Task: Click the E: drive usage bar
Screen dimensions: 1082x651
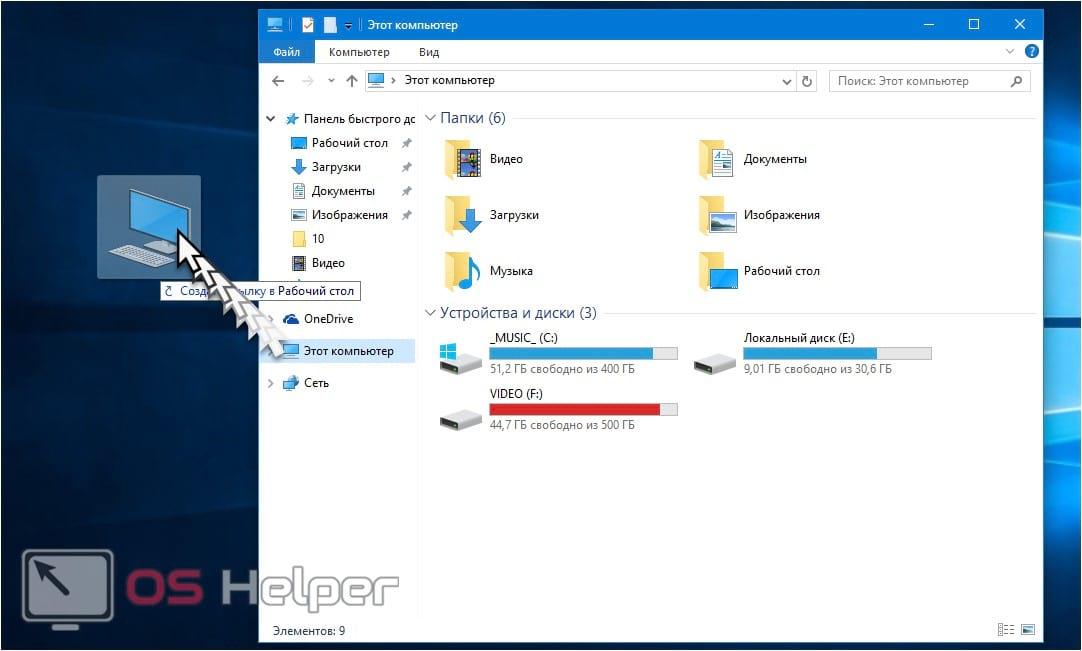Action: point(837,353)
